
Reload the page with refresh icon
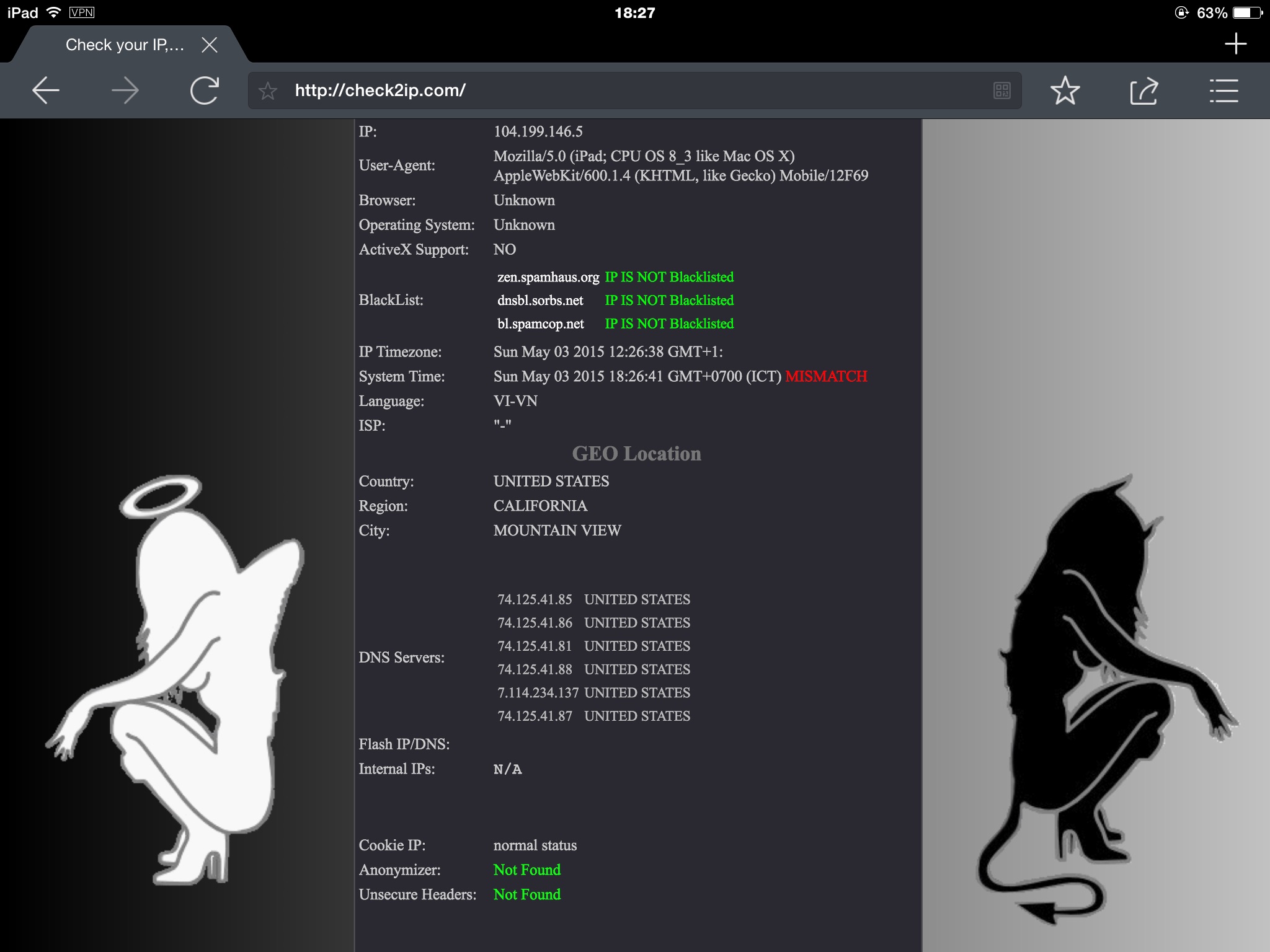[x=205, y=90]
